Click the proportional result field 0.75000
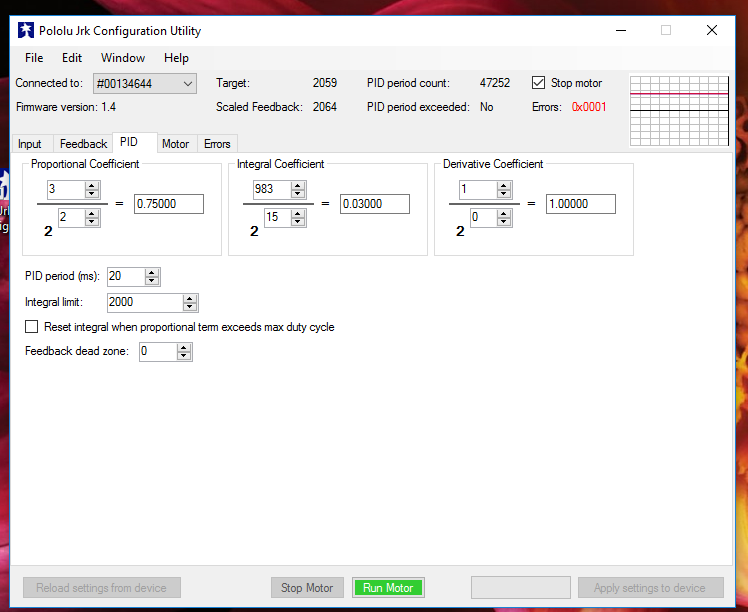 click(x=169, y=204)
